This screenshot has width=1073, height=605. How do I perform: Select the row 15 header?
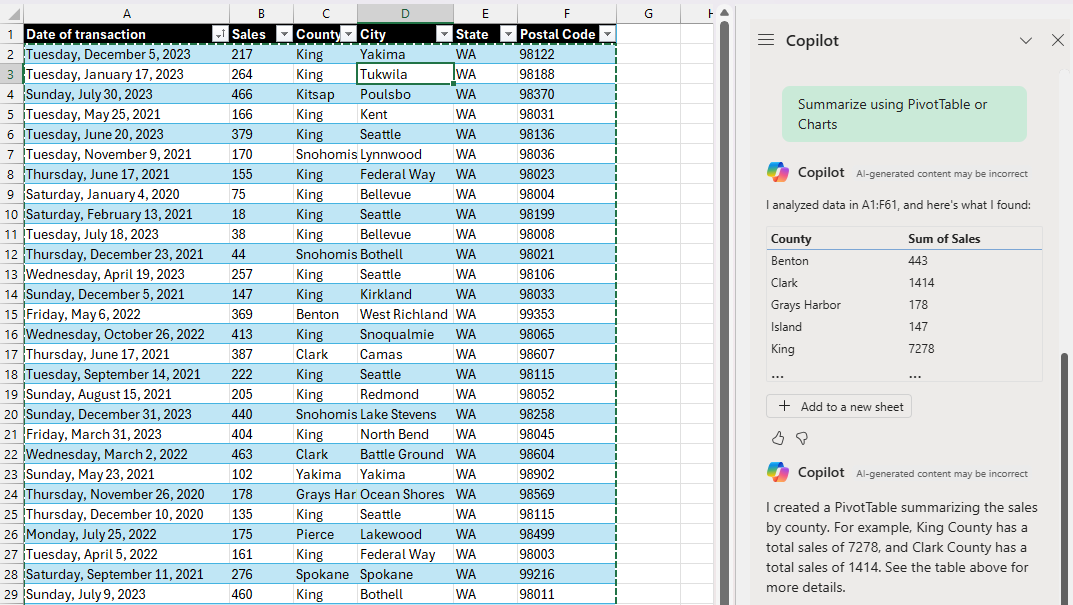[10, 314]
